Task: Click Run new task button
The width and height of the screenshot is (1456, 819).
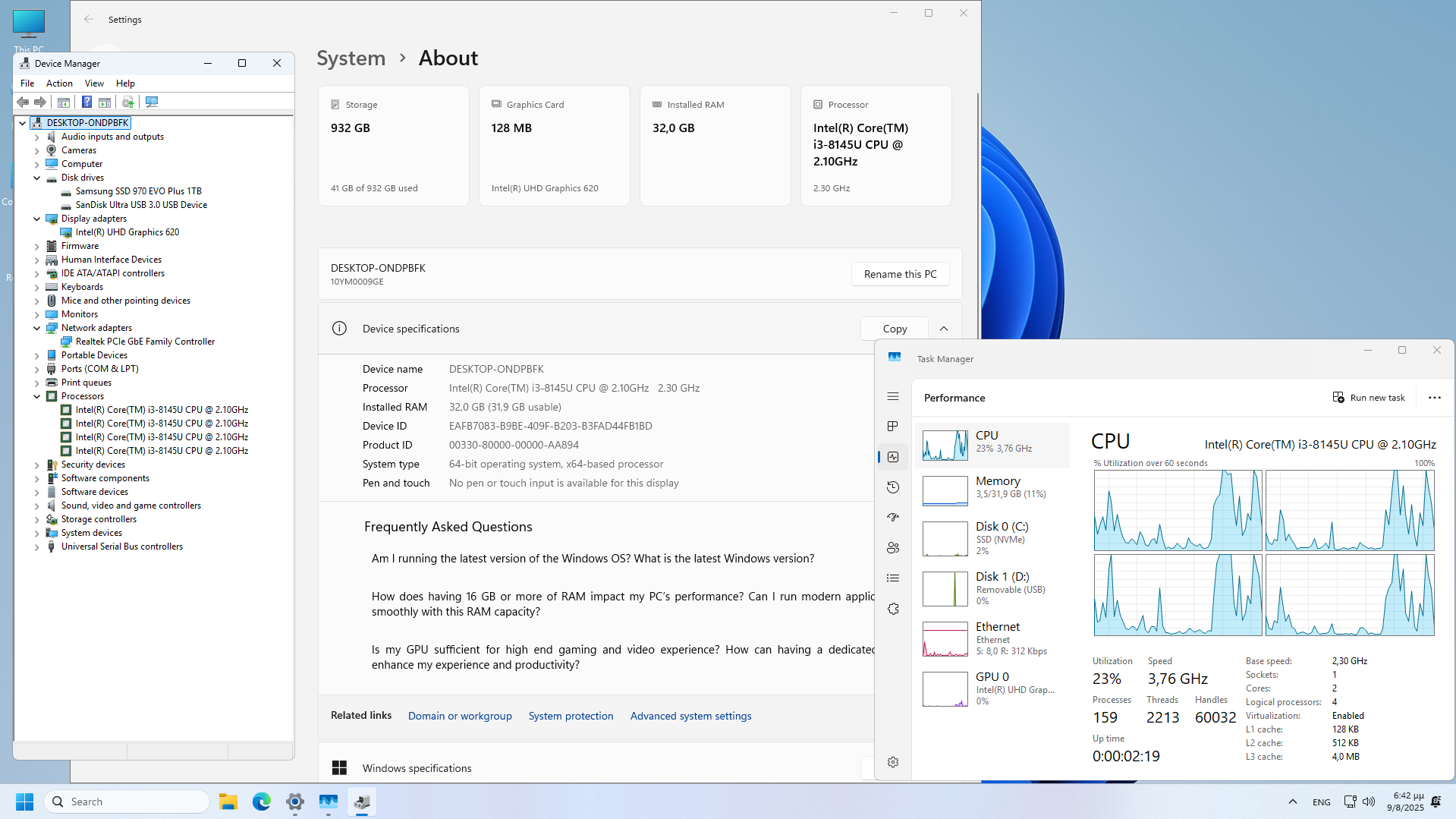Action: [x=1369, y=398]
